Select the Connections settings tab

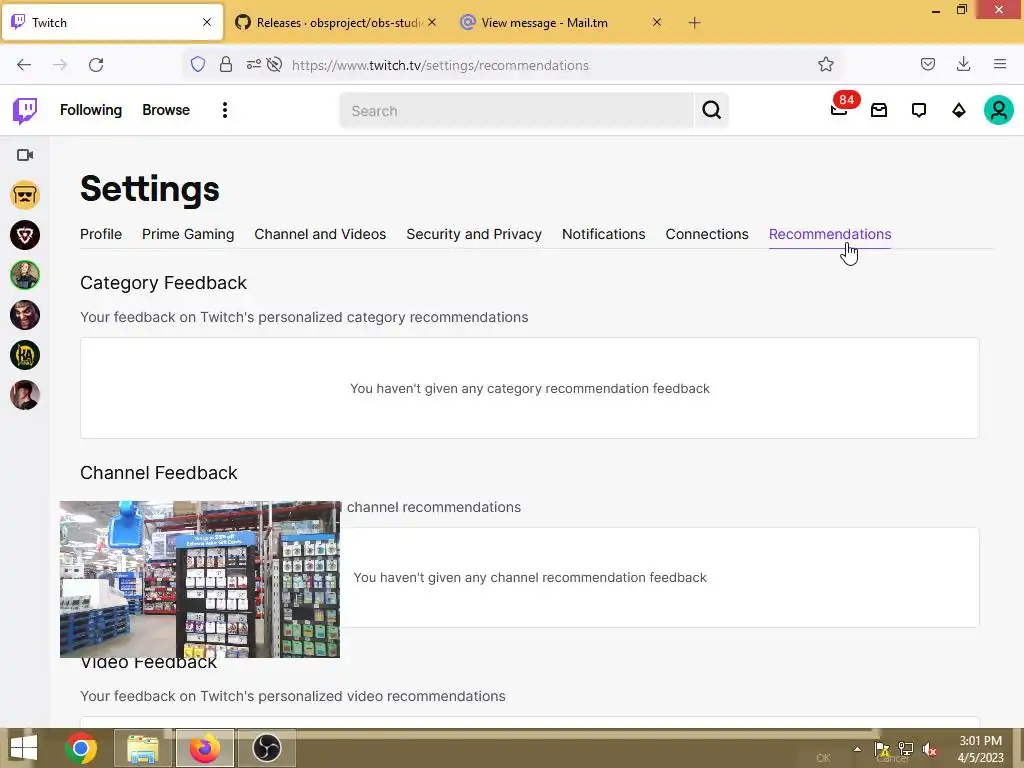(707, 234)
